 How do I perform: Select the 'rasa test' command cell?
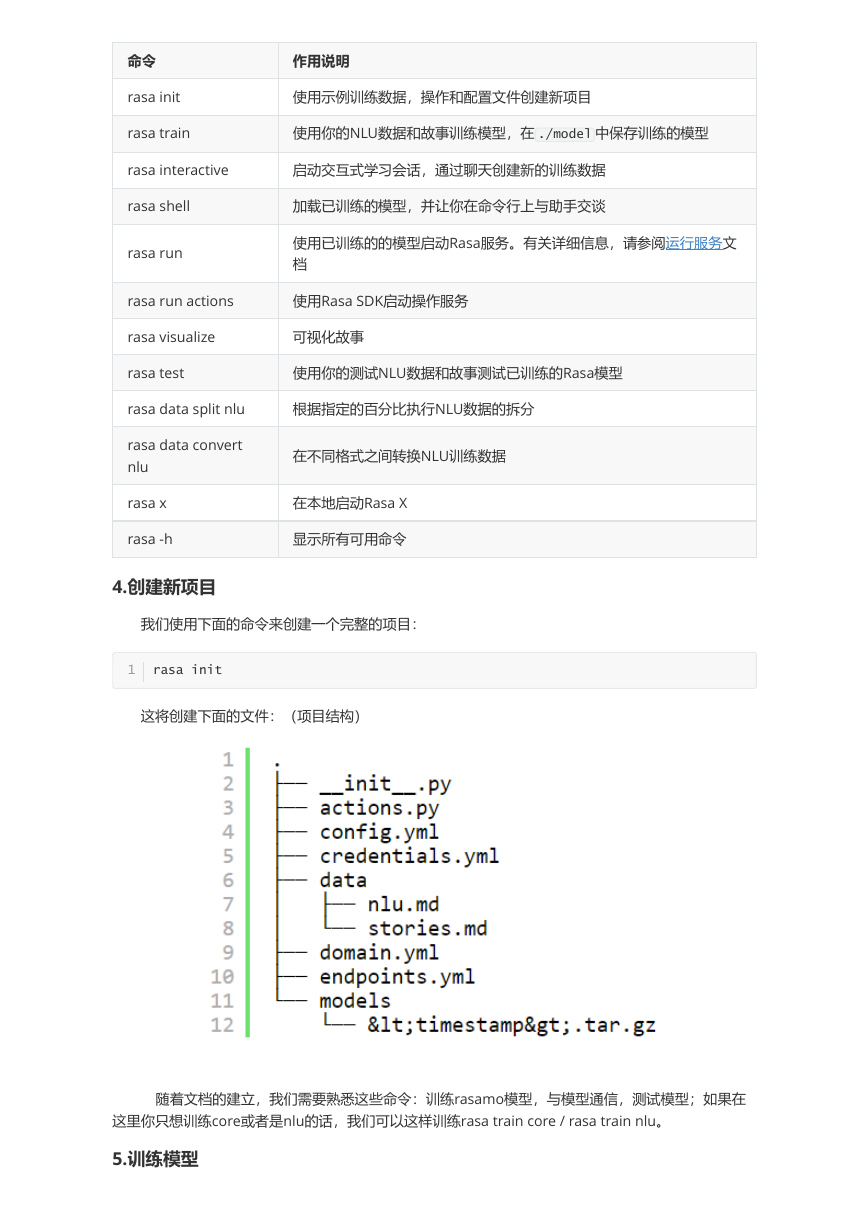(195, 373)
